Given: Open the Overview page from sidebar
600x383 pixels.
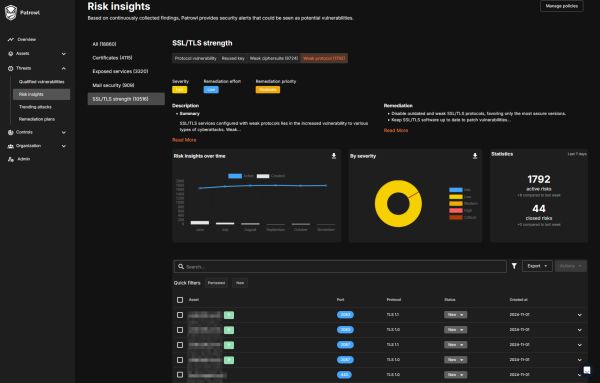Looking at the screenshot, I should pyautogui.click(x=26, y=39).
